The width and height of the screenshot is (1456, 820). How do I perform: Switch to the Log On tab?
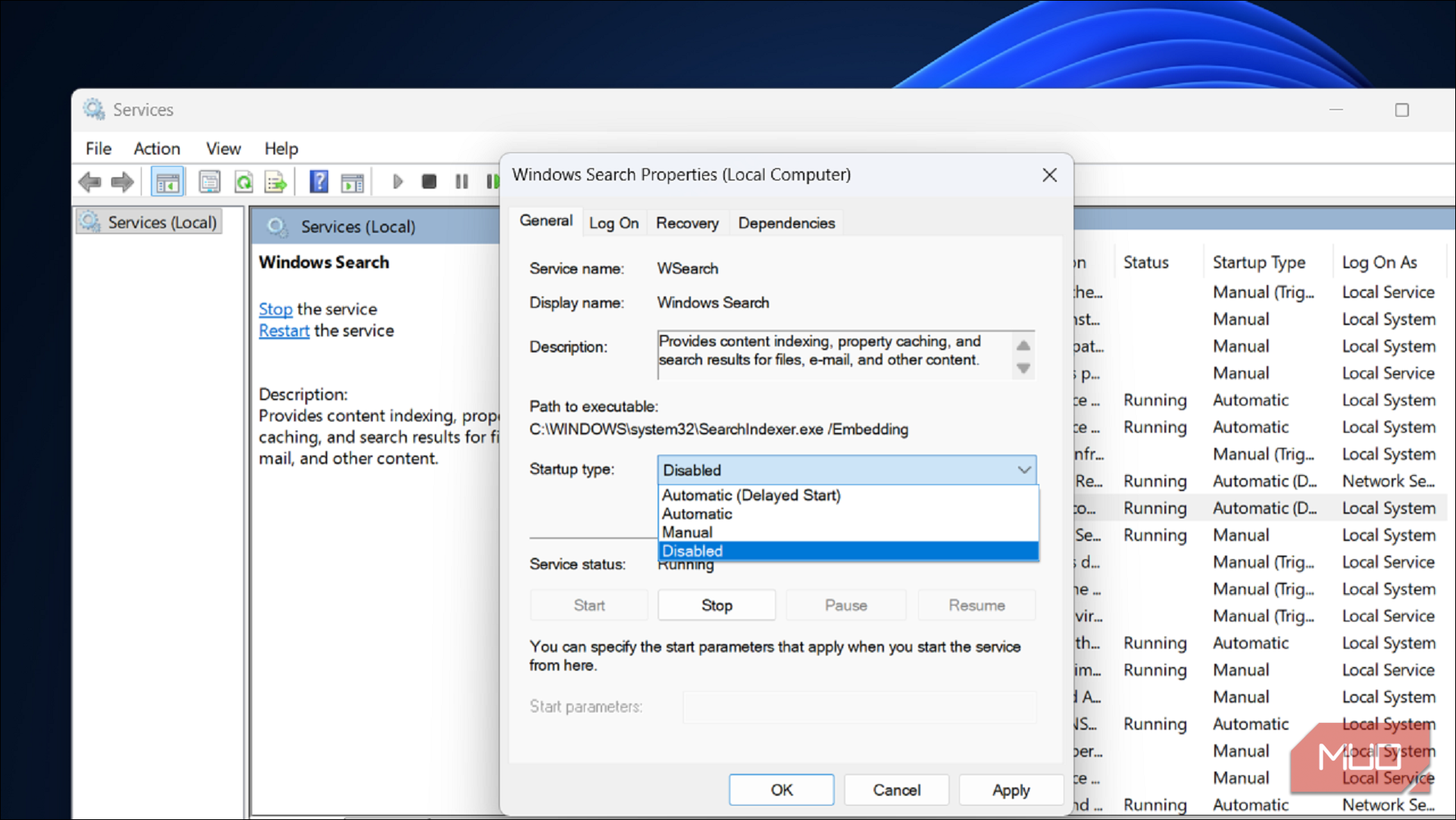pos(614,223)
